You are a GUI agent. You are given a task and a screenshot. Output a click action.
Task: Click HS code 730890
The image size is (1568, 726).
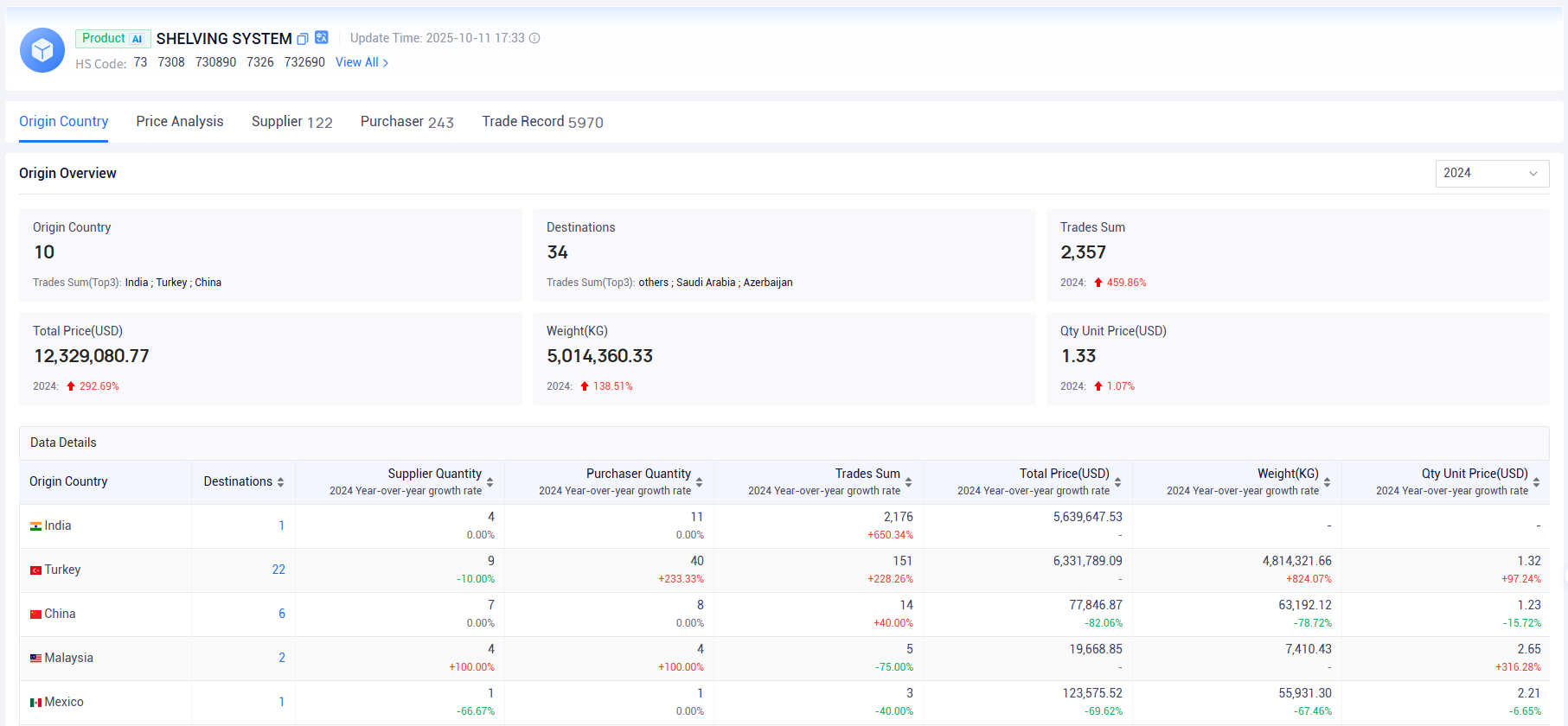(x=215, y=62)
